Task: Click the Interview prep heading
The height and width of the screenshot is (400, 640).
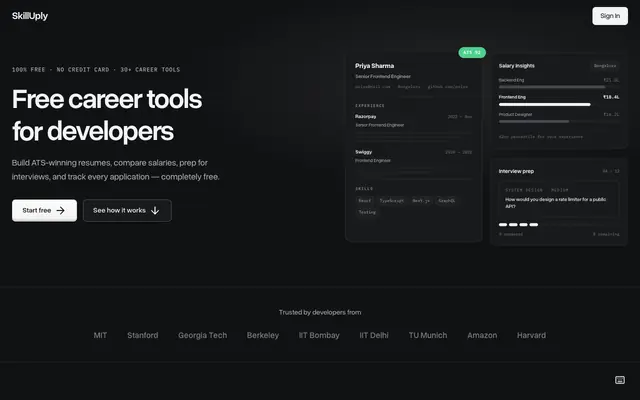Action: pyautogui.click(x=516, y=171)
